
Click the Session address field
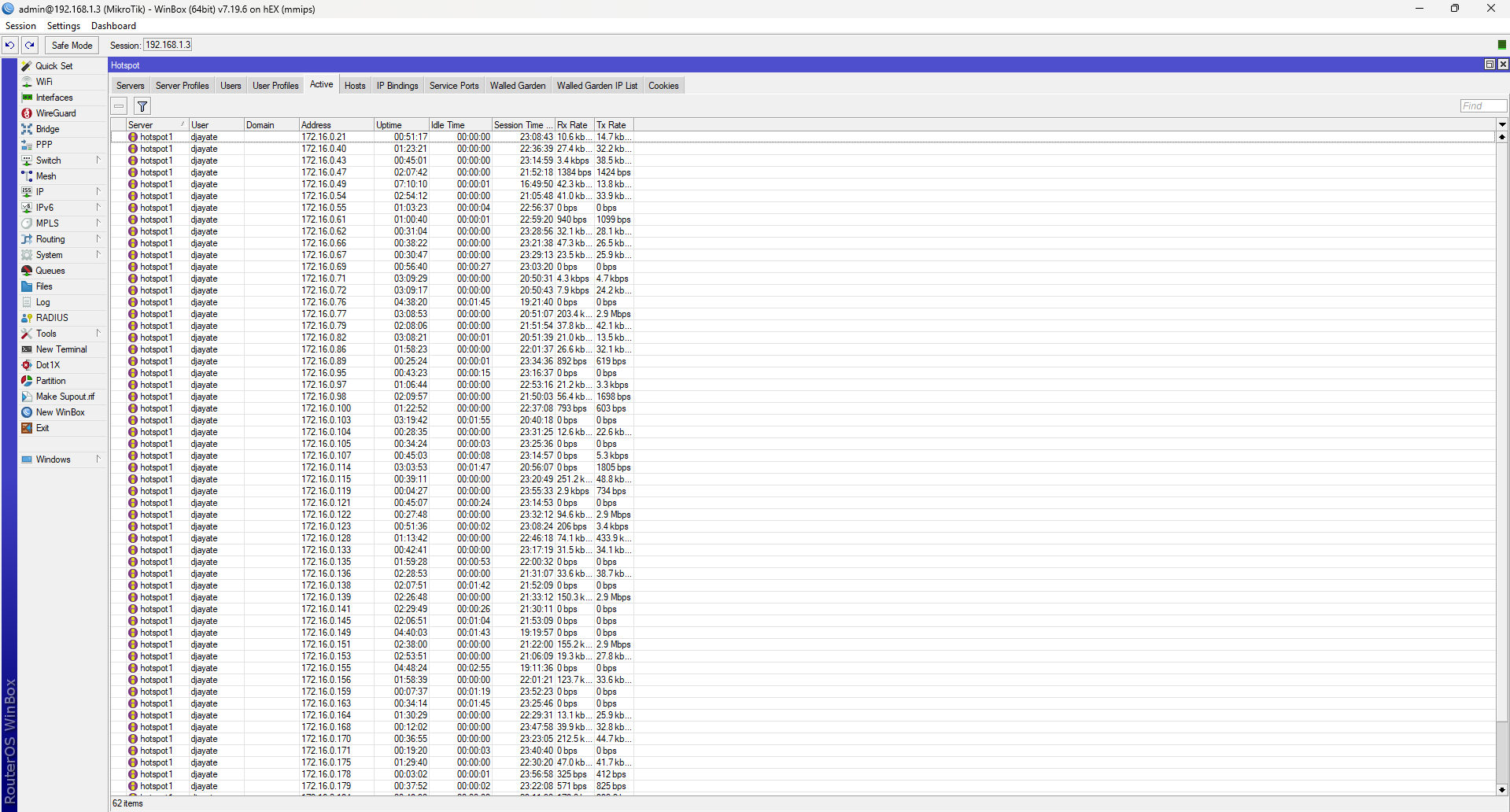pyautogui.click(x=168, y=45)
